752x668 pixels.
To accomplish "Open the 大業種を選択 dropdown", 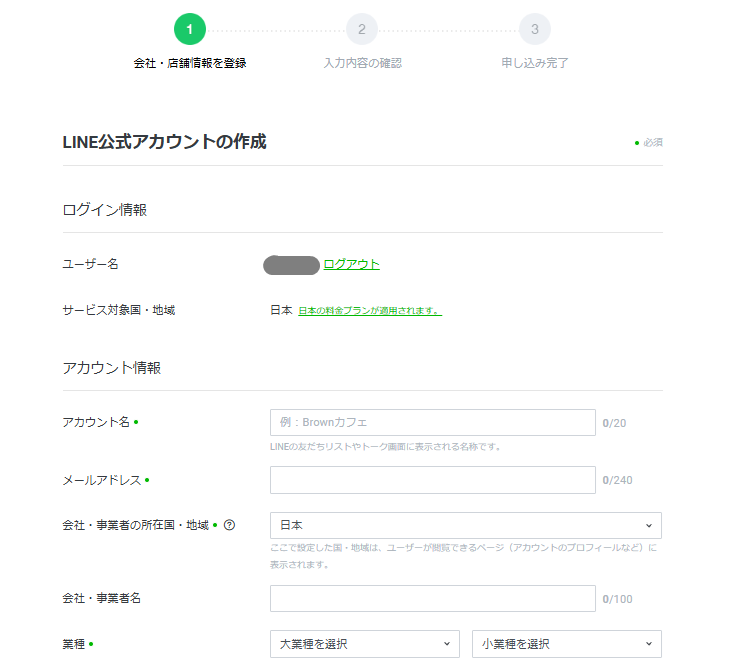I will click(364, 644).
